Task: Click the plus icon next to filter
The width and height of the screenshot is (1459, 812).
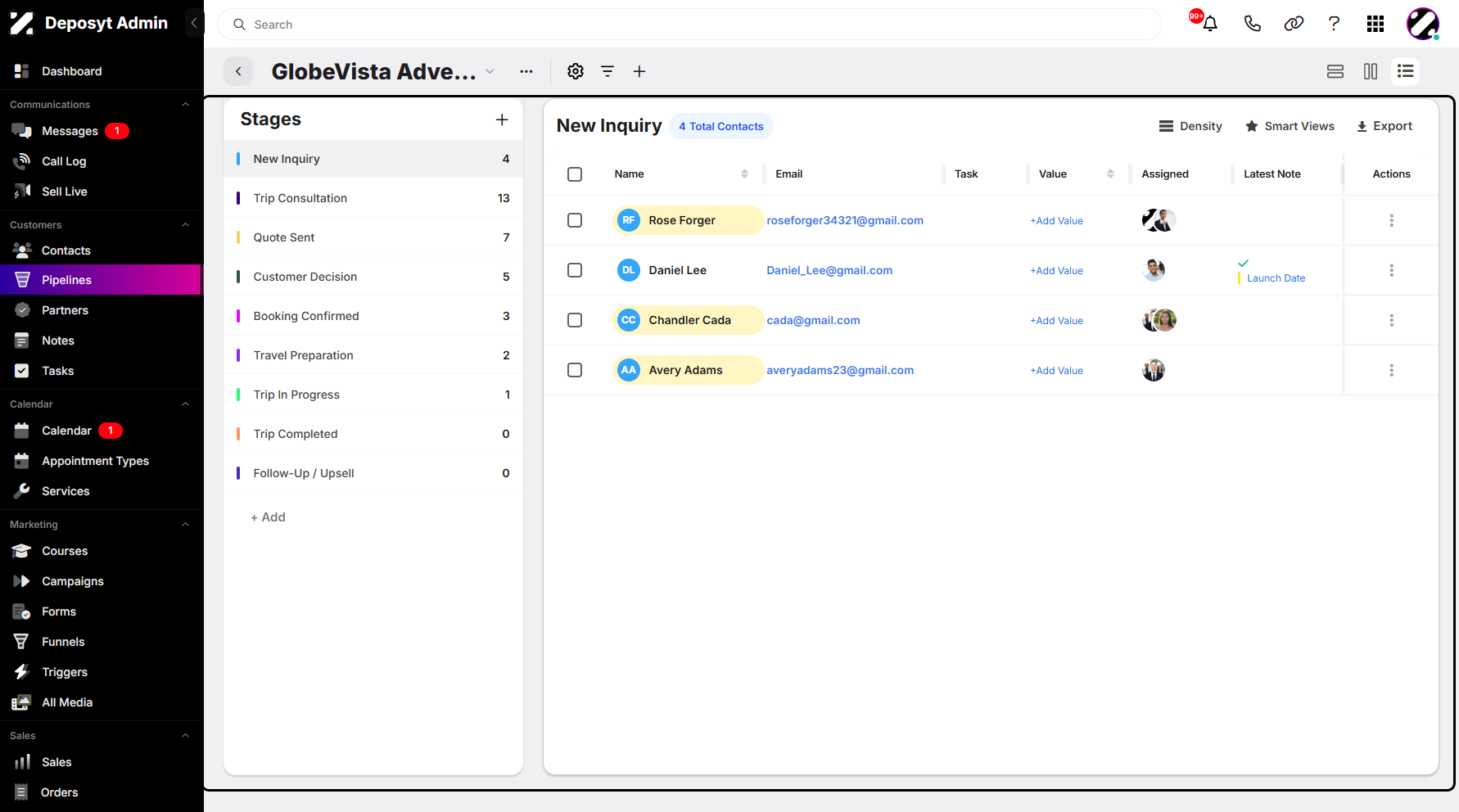Action: (639, 71)
